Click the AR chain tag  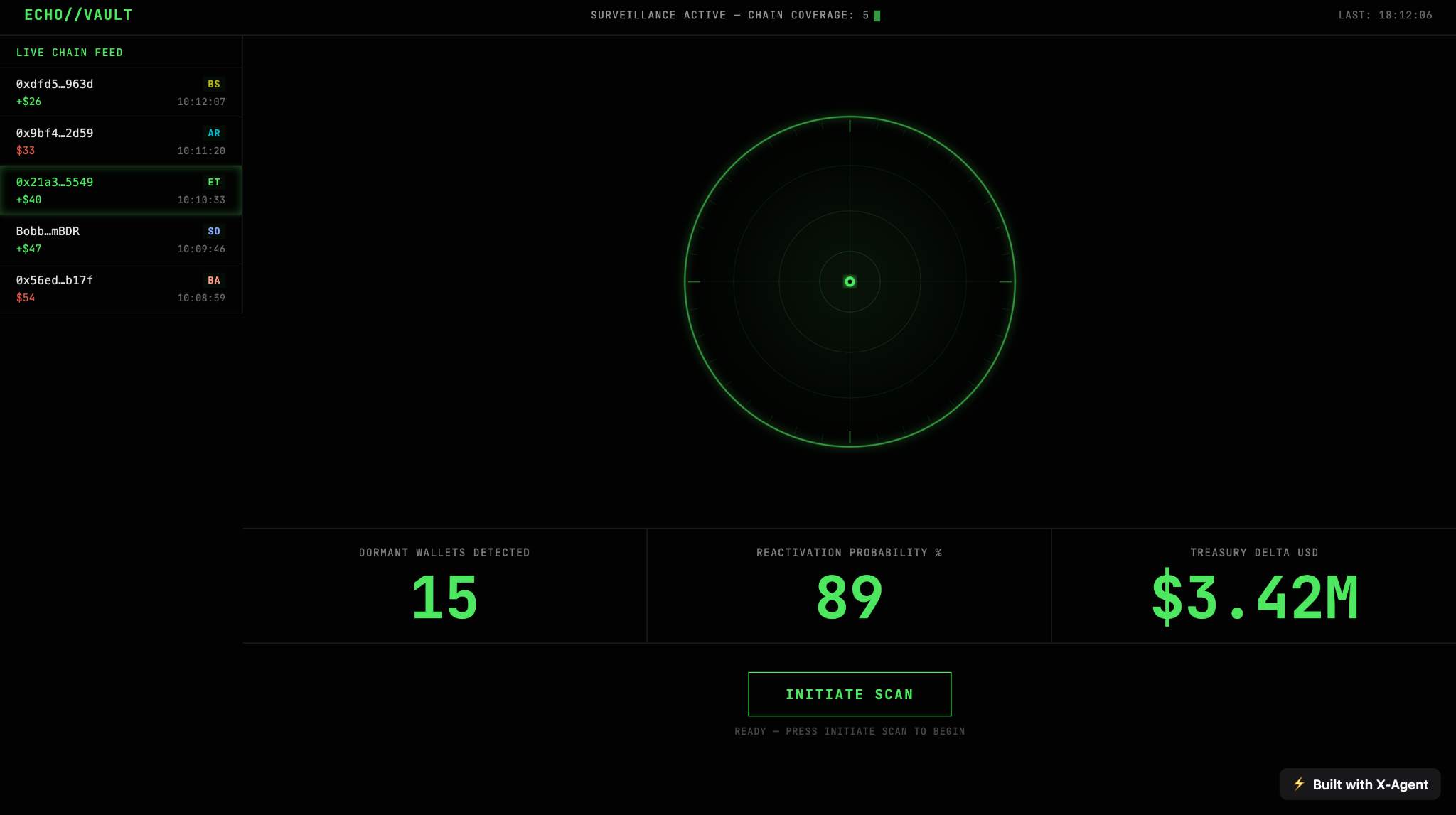(x=214, y=133)
